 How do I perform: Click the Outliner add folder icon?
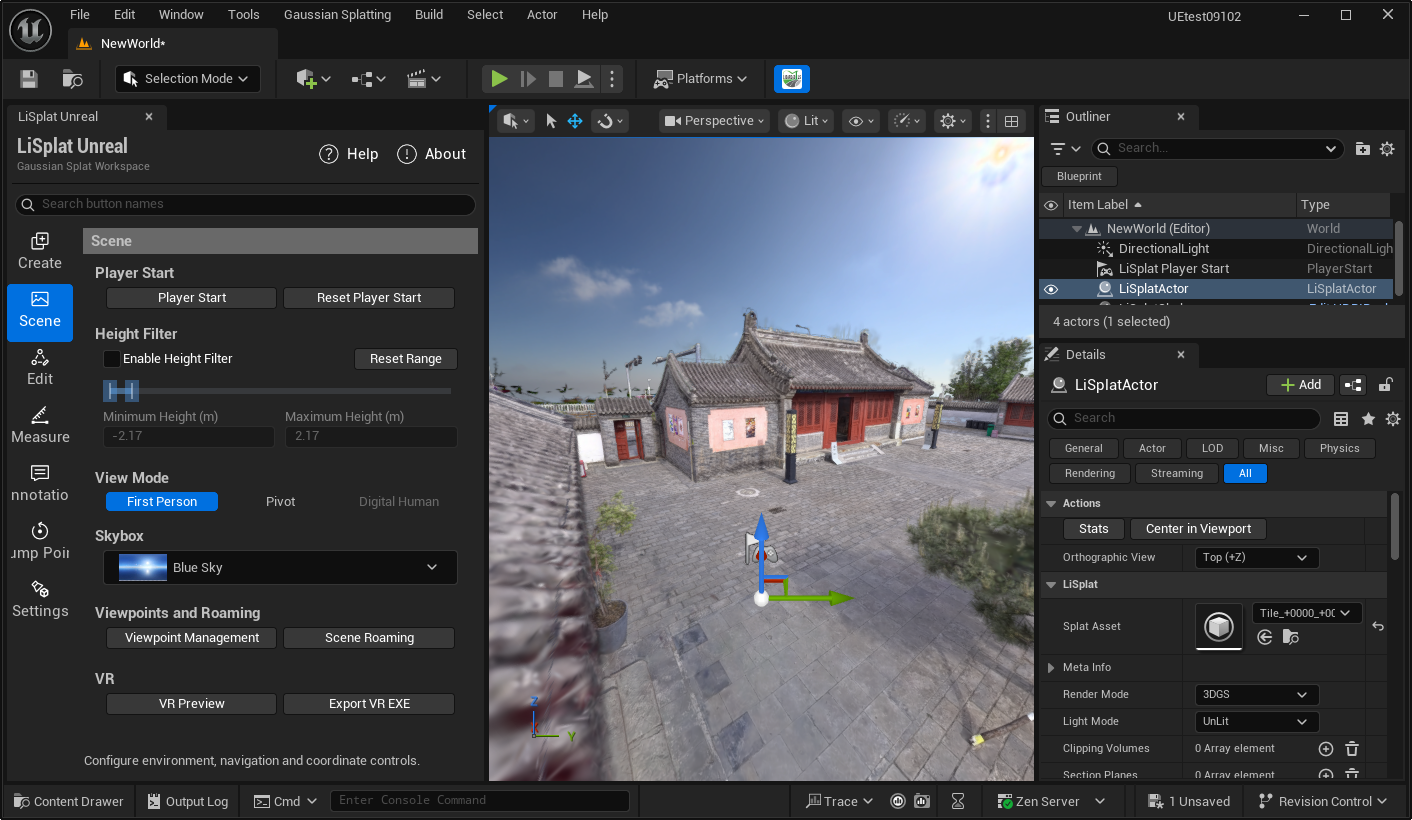(x=1362, y=149)
